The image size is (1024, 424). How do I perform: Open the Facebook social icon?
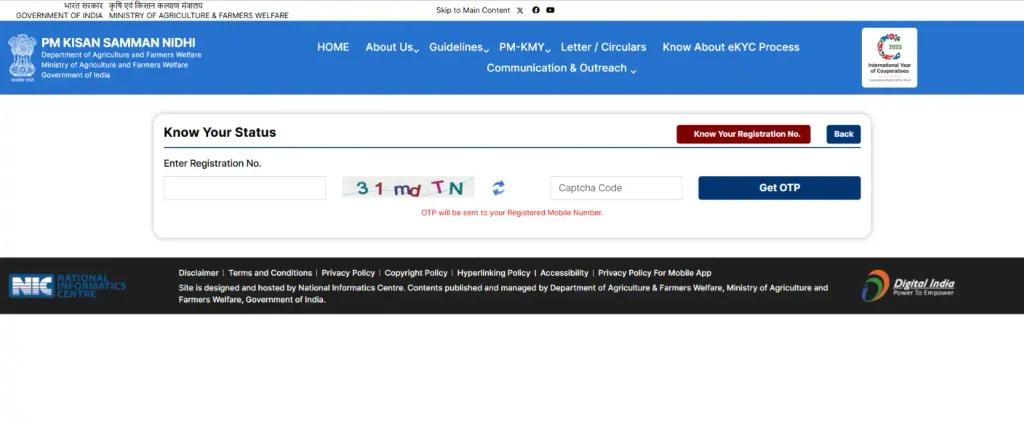[536, 10]
